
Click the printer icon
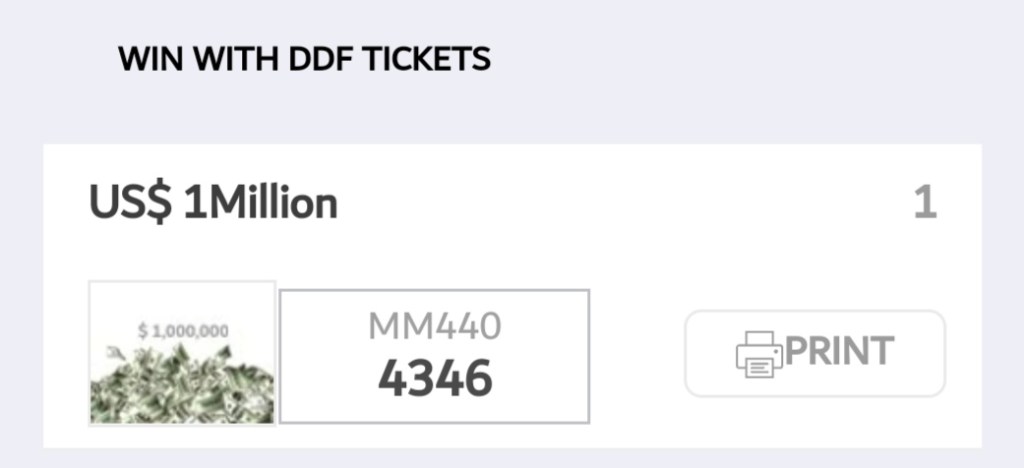click(759, 354)
